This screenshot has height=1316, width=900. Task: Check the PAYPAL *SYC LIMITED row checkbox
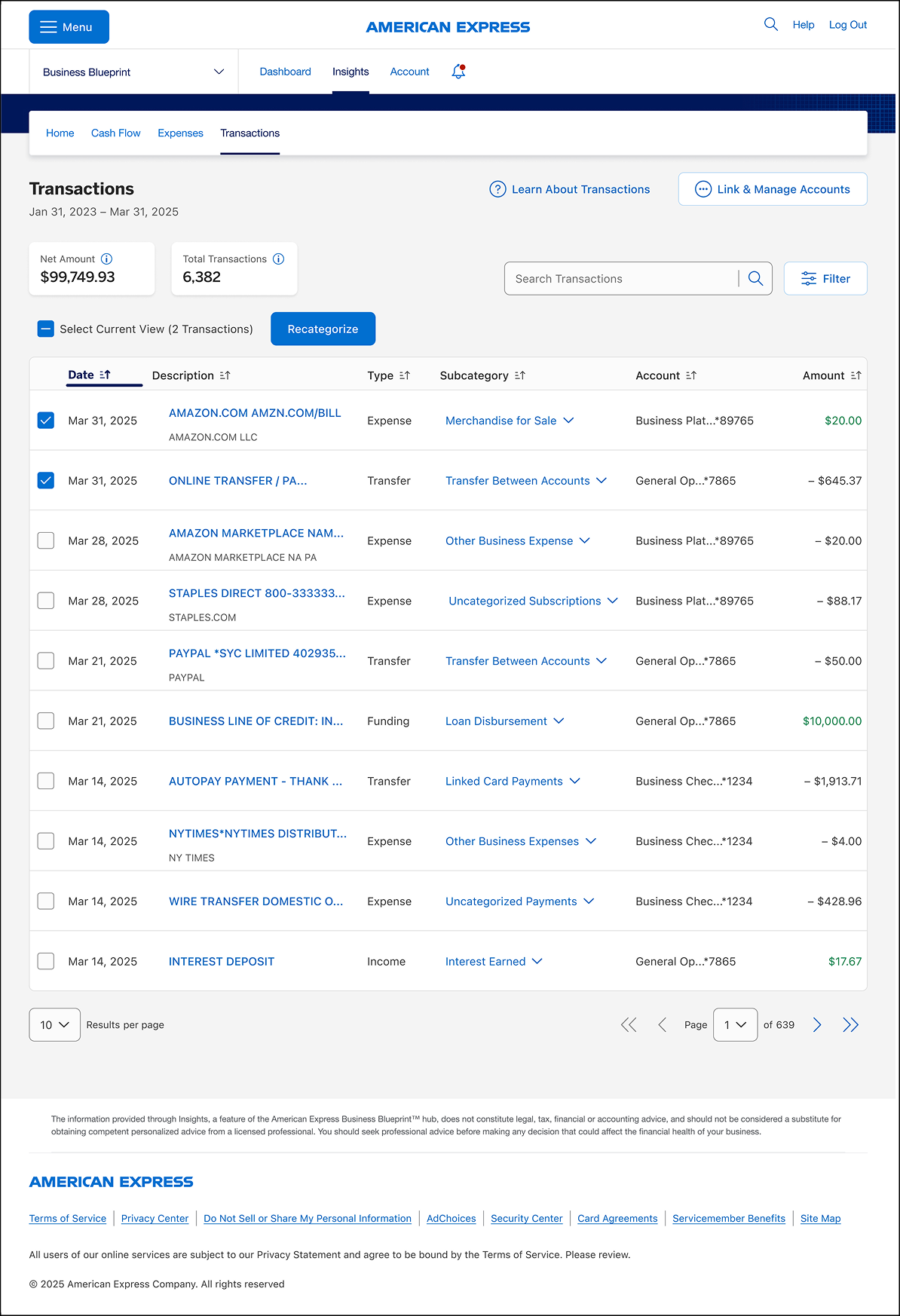[46, 661]
